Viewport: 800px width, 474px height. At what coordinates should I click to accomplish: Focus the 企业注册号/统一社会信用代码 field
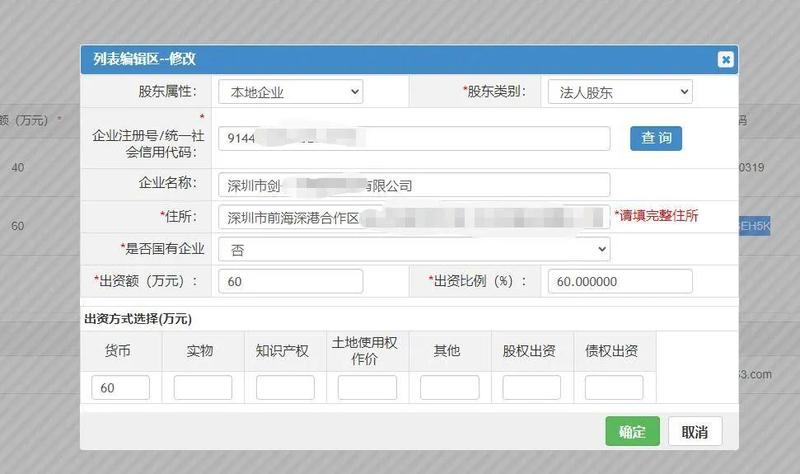click(414, 138)
